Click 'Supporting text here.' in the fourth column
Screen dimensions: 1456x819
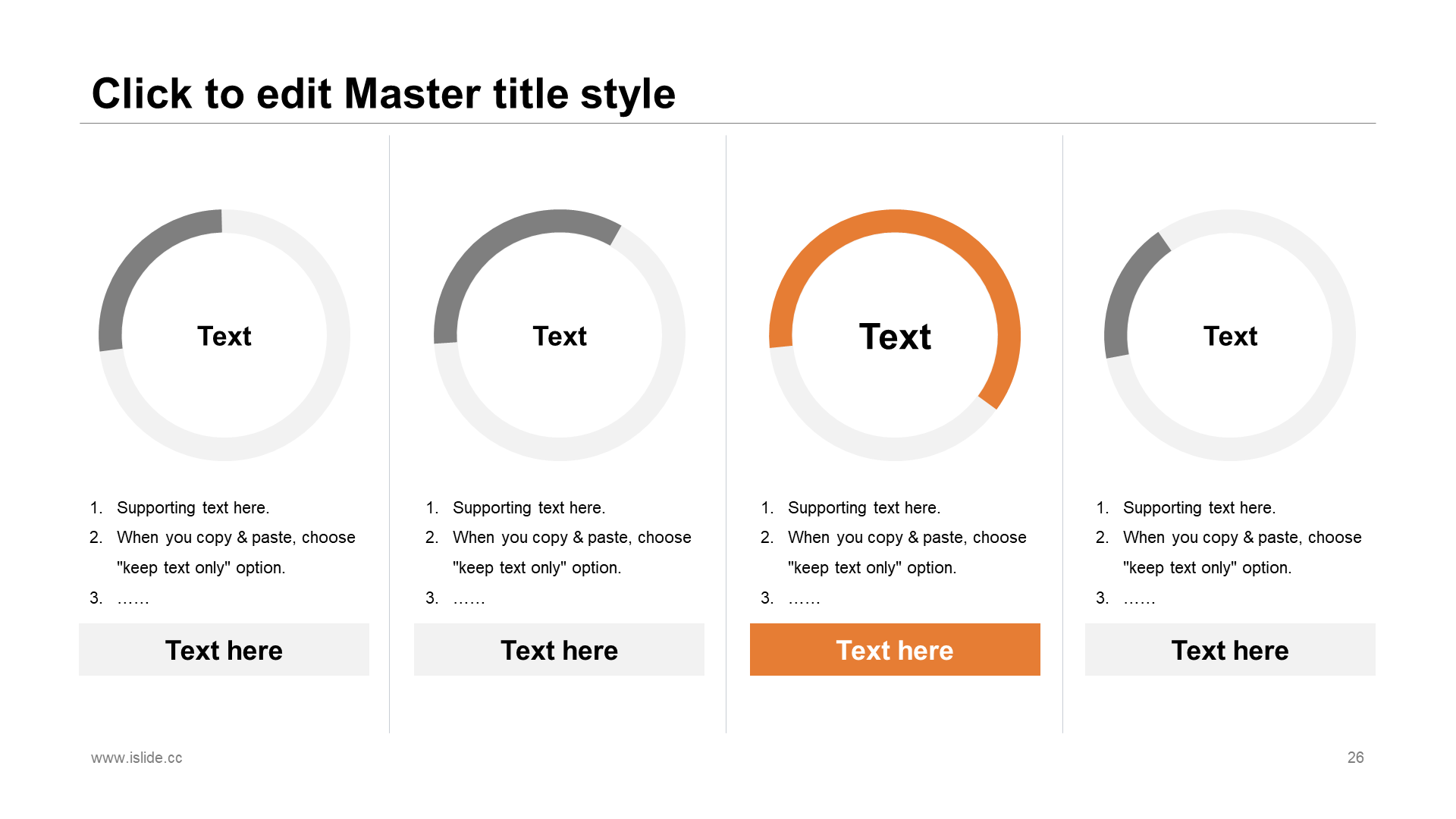tap(1200, 508)
